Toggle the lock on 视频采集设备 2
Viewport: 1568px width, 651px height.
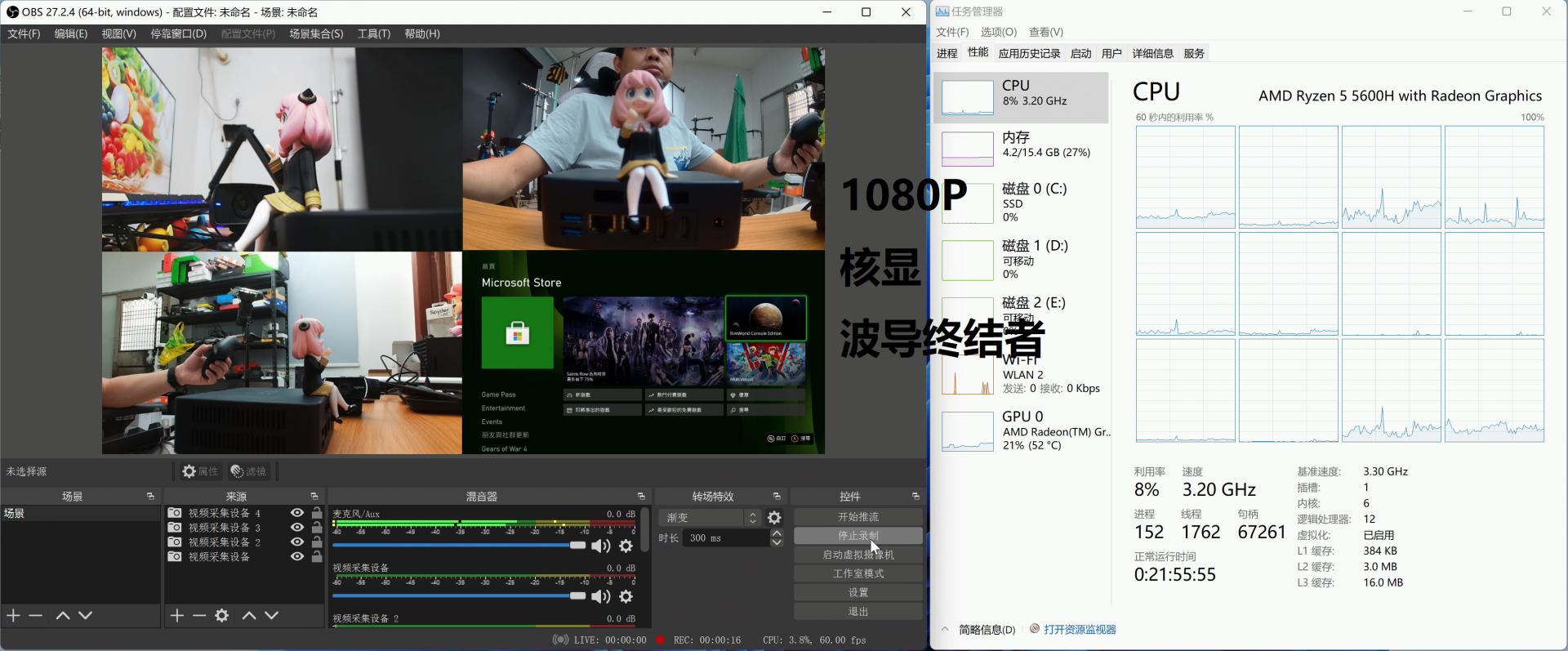coord(317,542)
